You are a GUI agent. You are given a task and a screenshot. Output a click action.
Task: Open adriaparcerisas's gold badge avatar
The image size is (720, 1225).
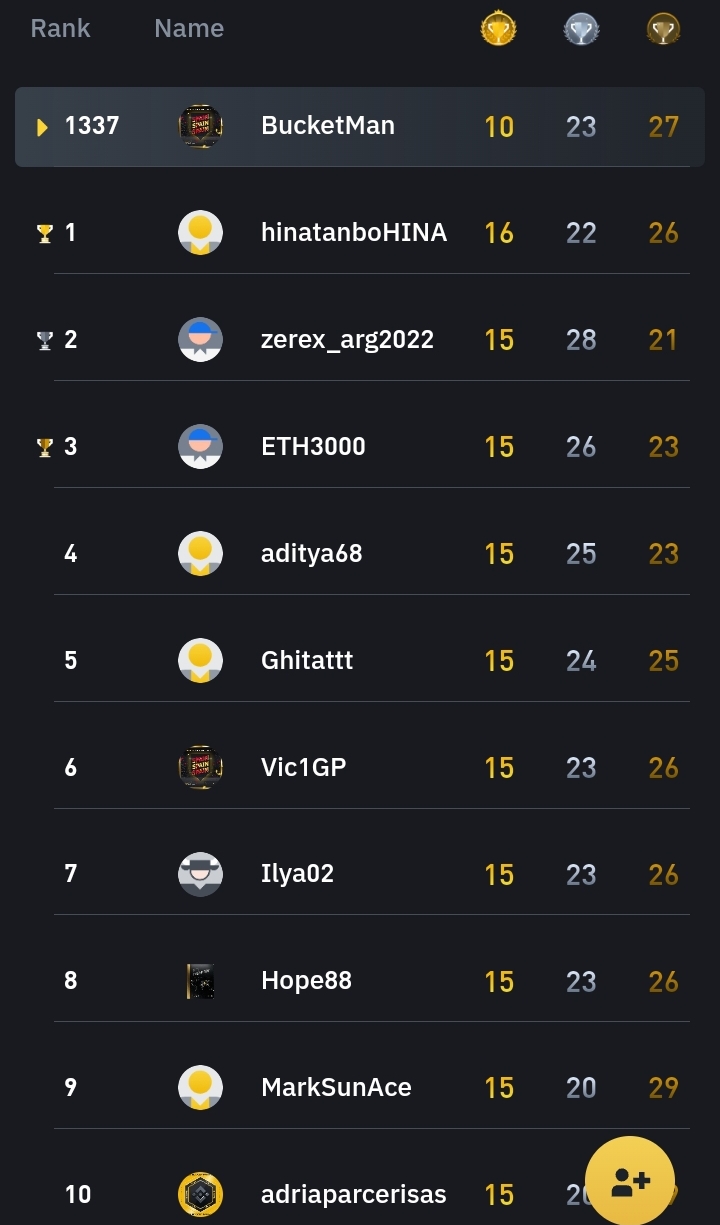coord(200,1194)
